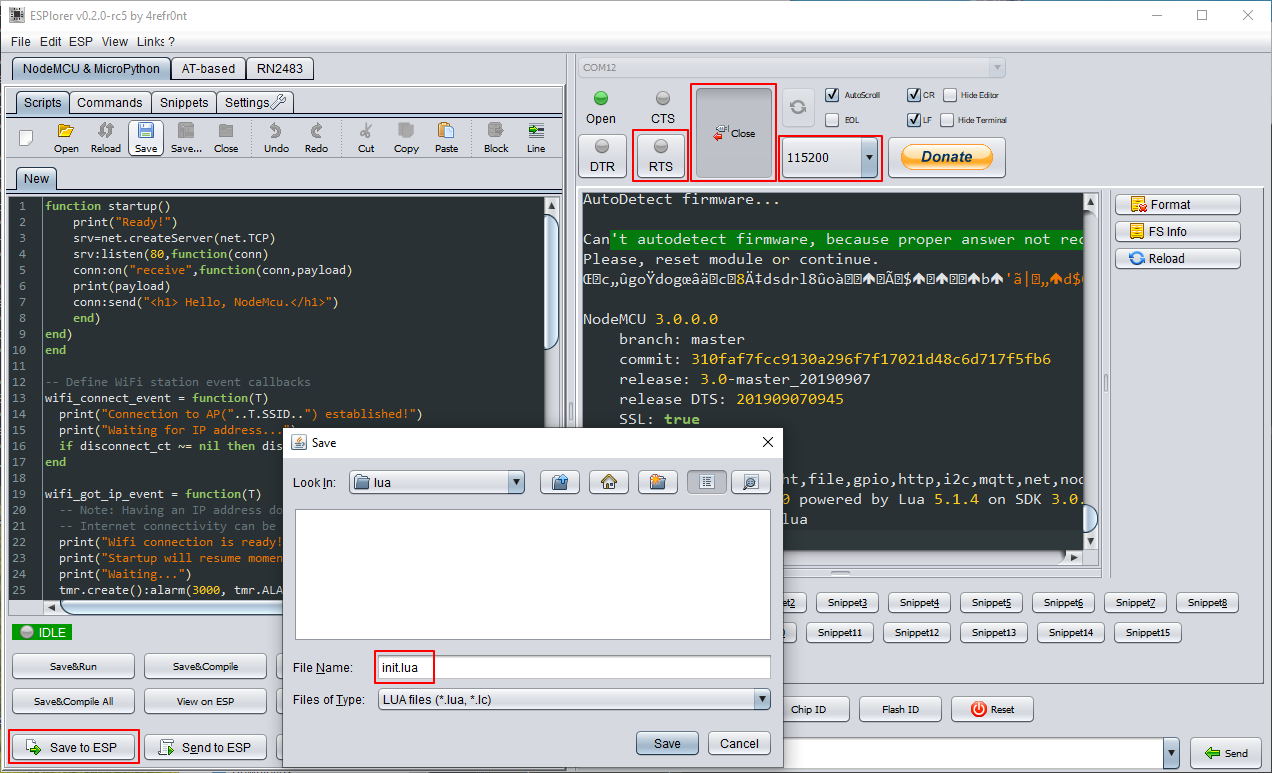Image resolution: width=1272 pixels, height=773 pixels.
Task: Open the Edit menu
Action: (50, 41)
